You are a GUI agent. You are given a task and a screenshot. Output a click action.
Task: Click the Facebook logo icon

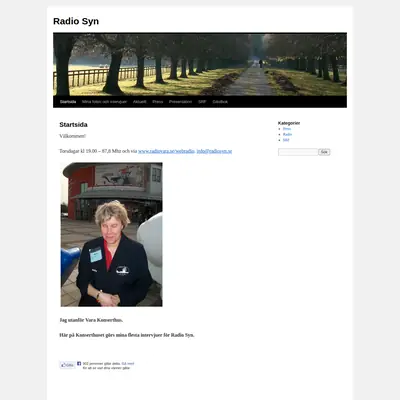coord(79,364)
